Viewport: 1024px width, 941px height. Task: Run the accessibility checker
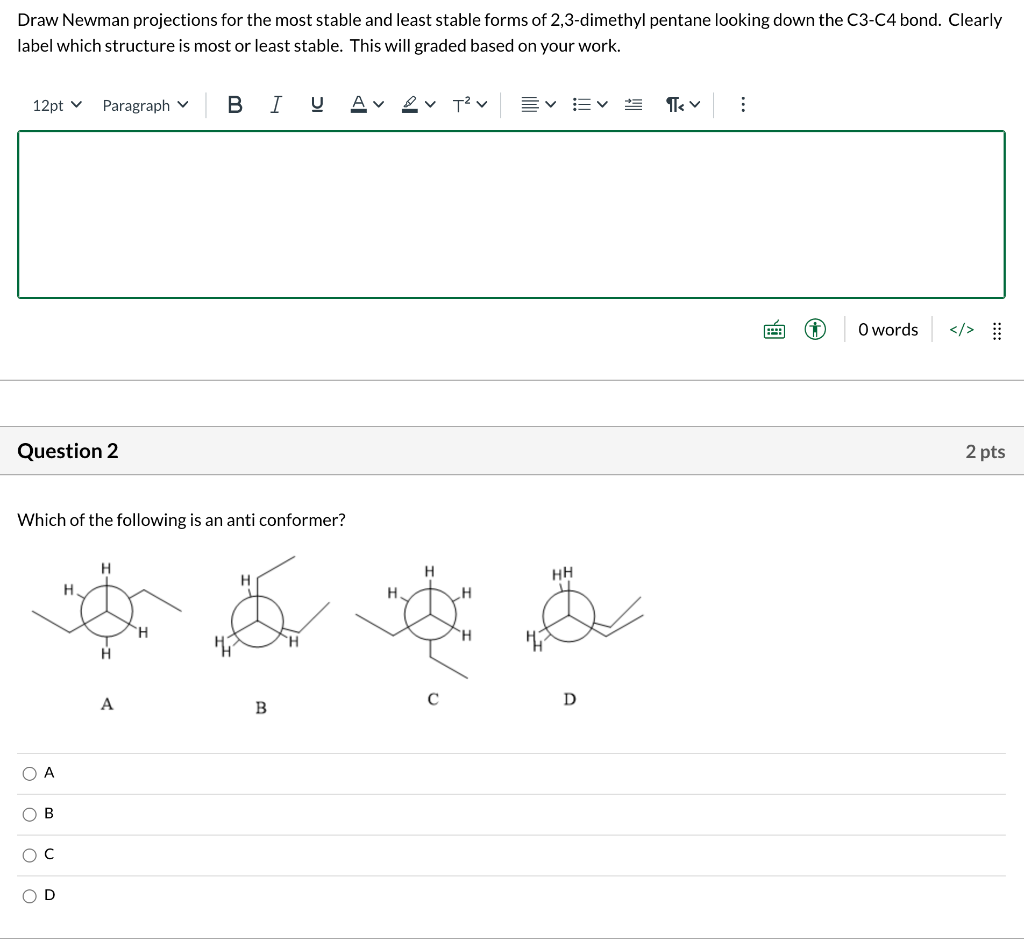(x=815, y=329)
